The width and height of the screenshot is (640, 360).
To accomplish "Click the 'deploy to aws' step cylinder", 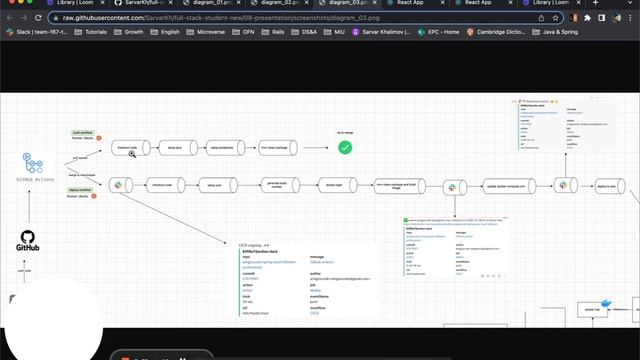I will (610, 186).
